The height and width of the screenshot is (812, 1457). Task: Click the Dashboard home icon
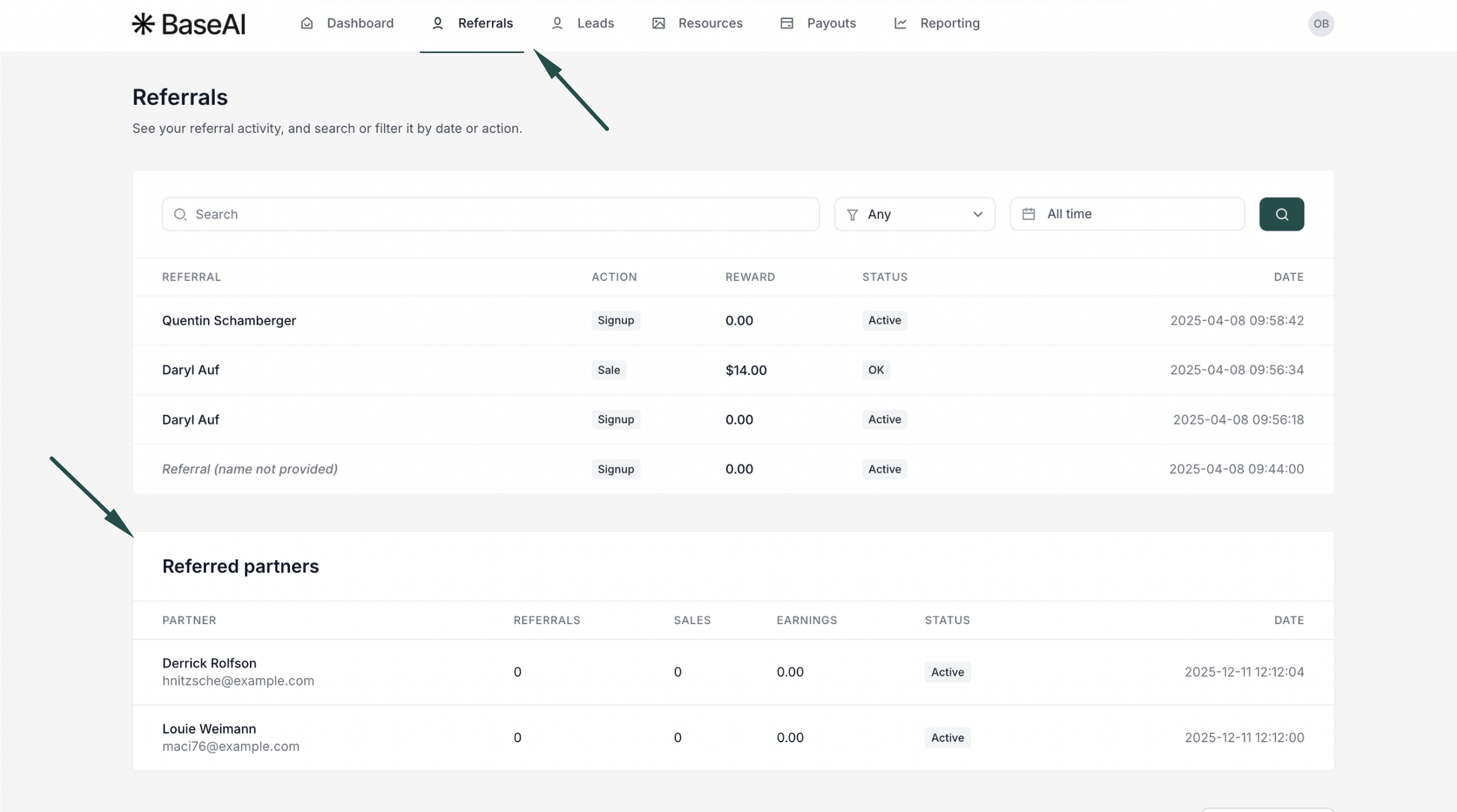point(307,23)
